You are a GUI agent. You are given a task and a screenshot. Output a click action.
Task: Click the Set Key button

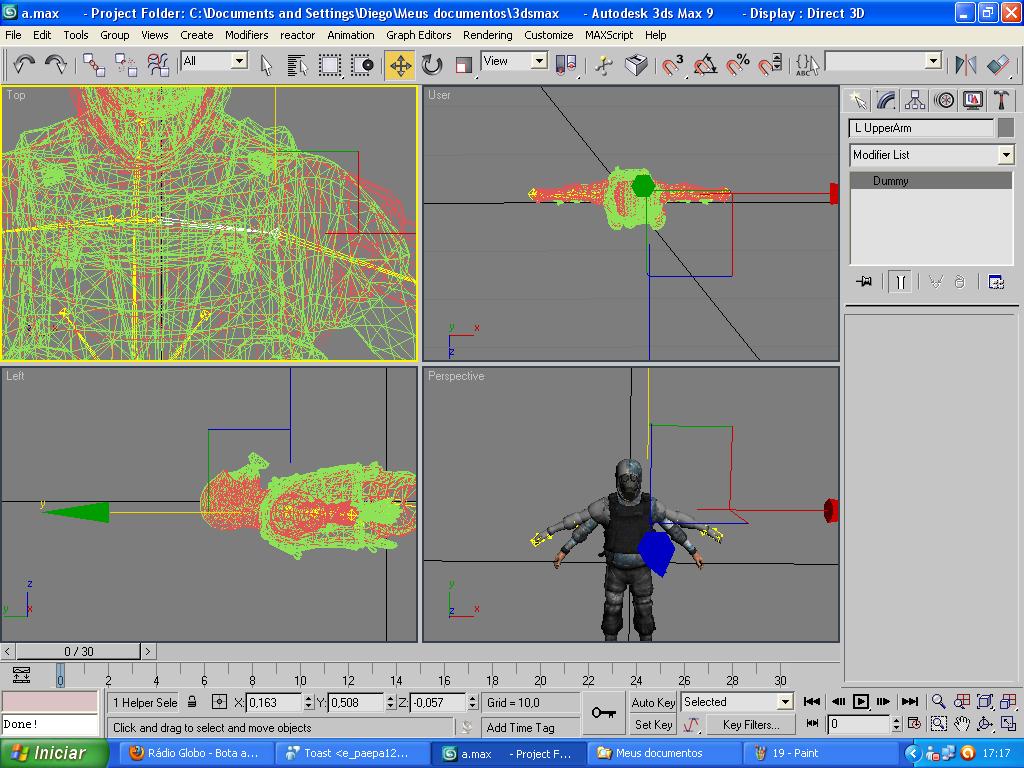tap(653, 725)
